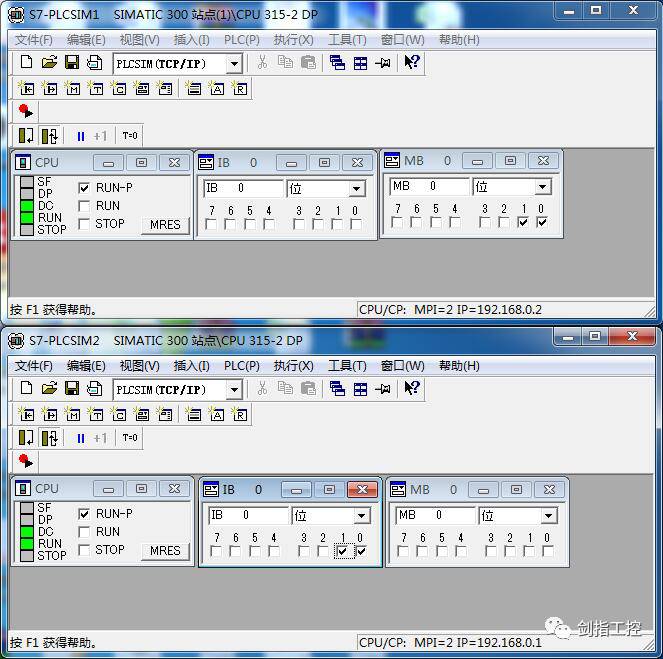Insert output variable icon in PLCSIM1
This screenshot has height=659, width=663.
(x=49, y=89)
